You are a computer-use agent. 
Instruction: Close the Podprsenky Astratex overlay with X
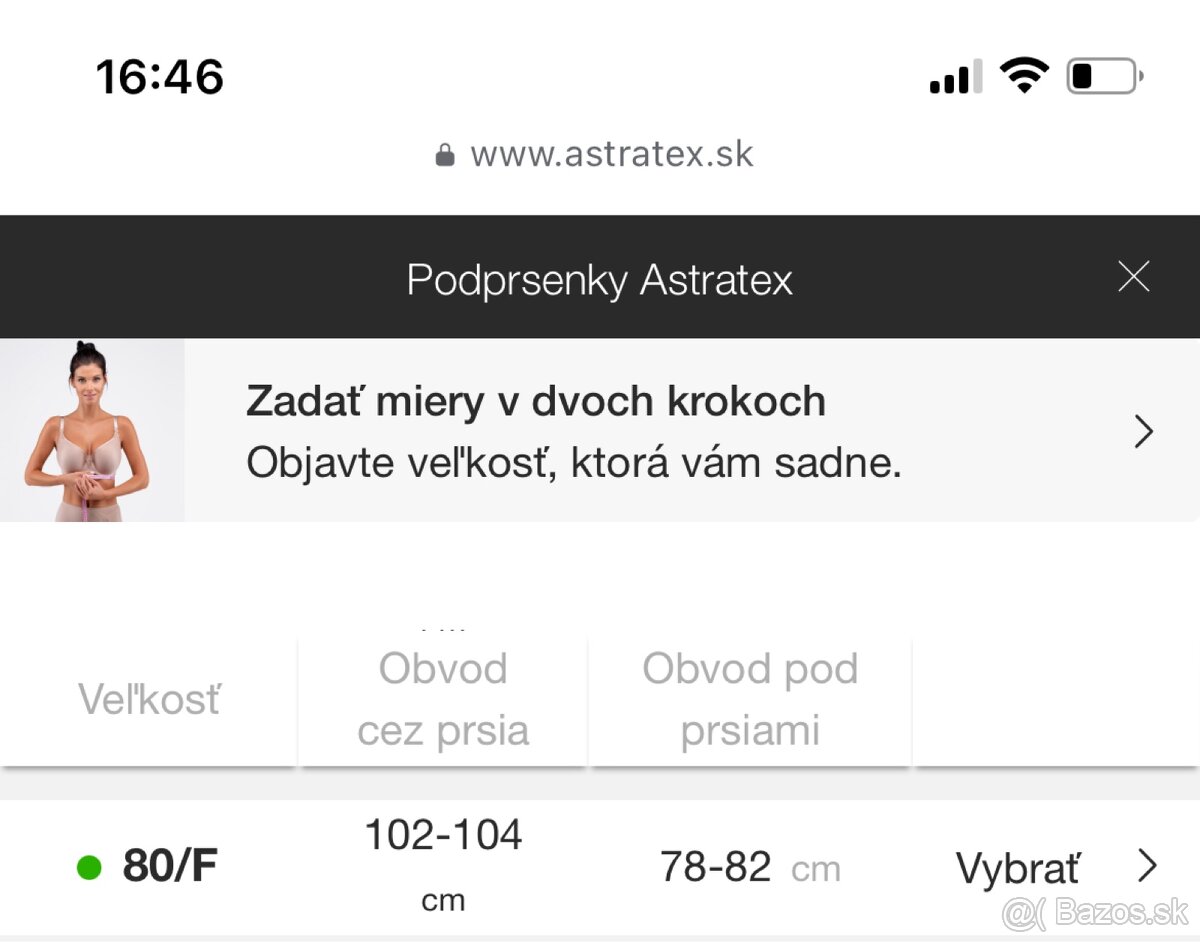click(1132, 277)
